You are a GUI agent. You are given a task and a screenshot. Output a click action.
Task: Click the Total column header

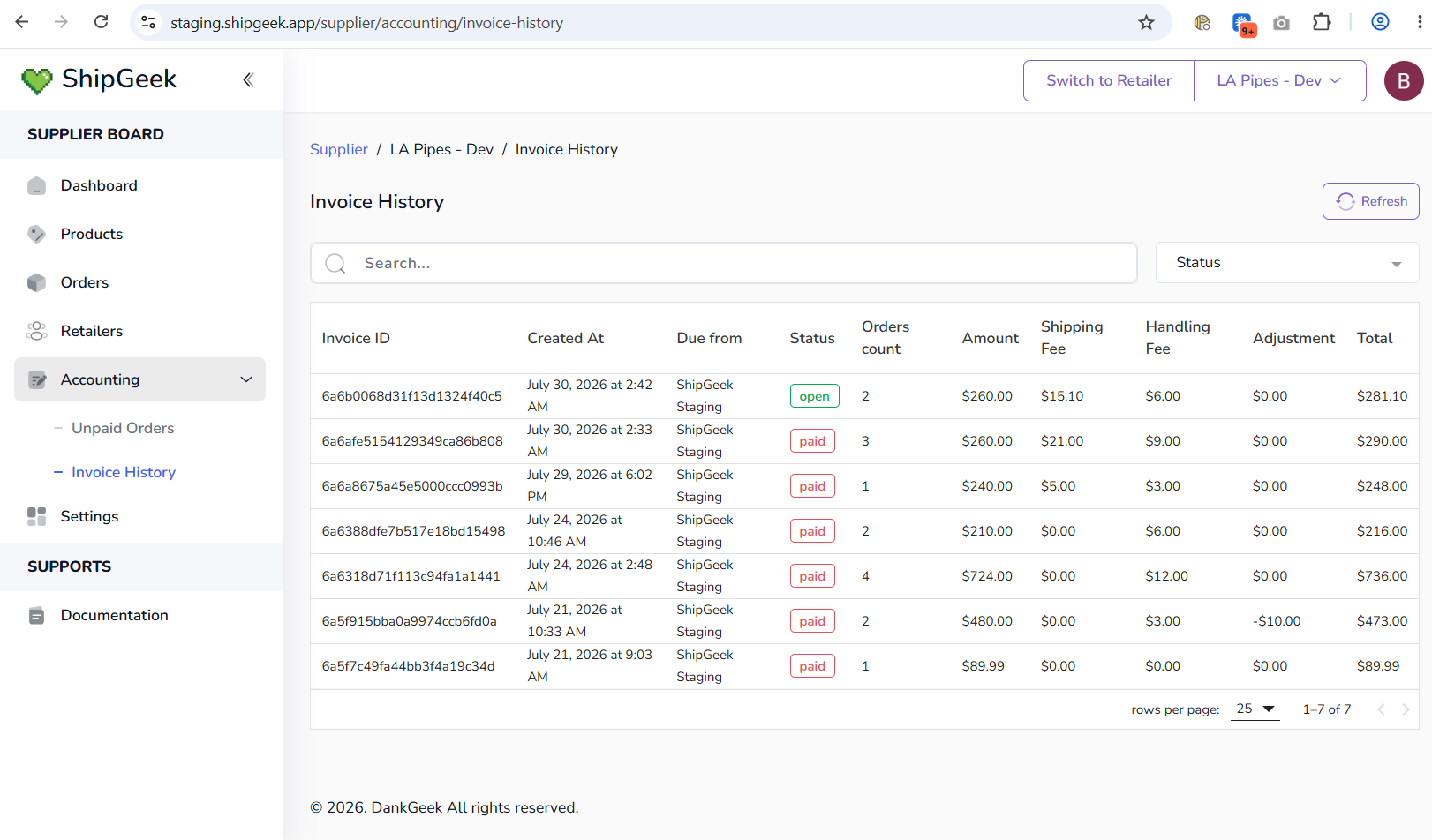click(1375, 338)
